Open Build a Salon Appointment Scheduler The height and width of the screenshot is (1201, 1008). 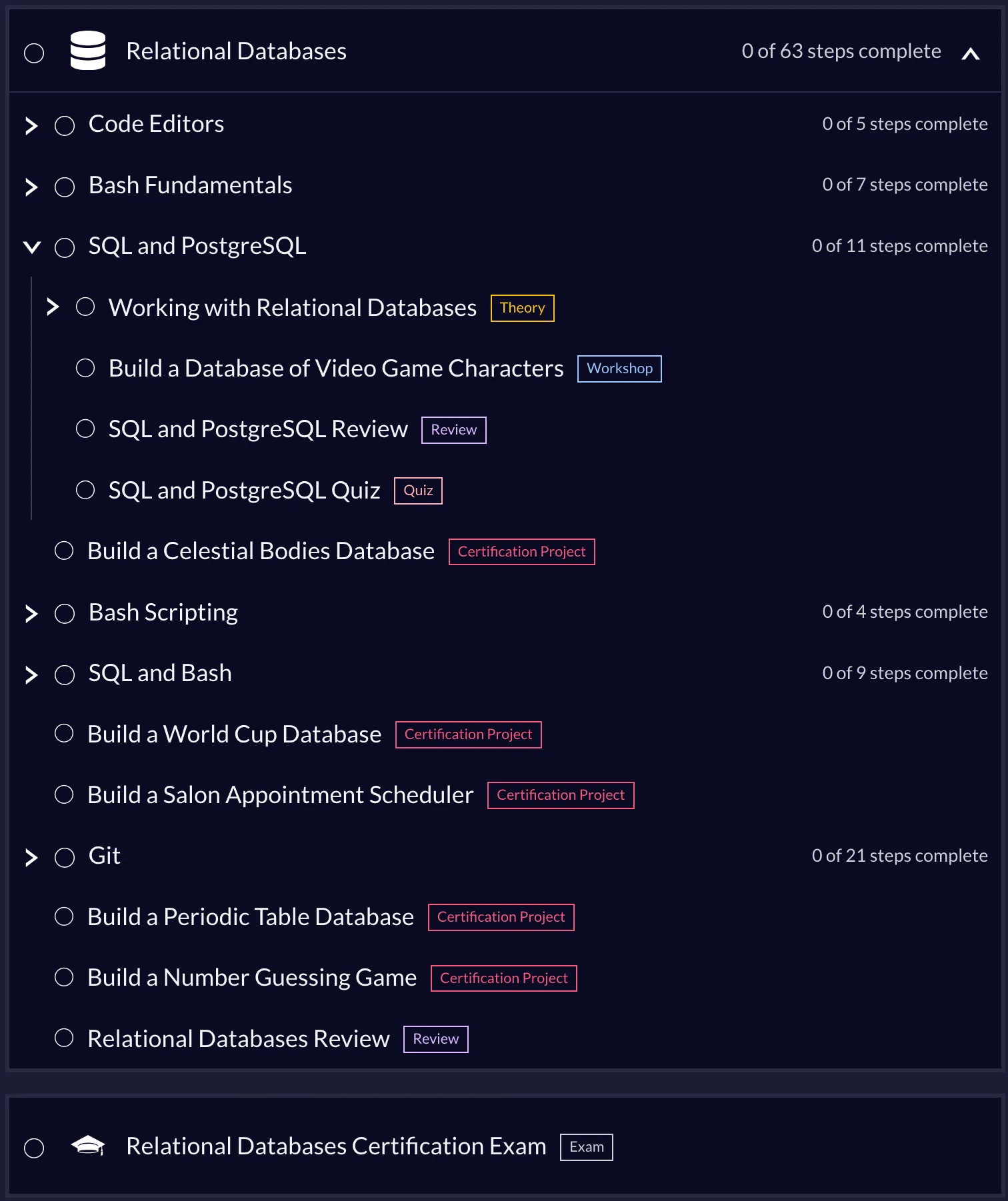[279, 794]
